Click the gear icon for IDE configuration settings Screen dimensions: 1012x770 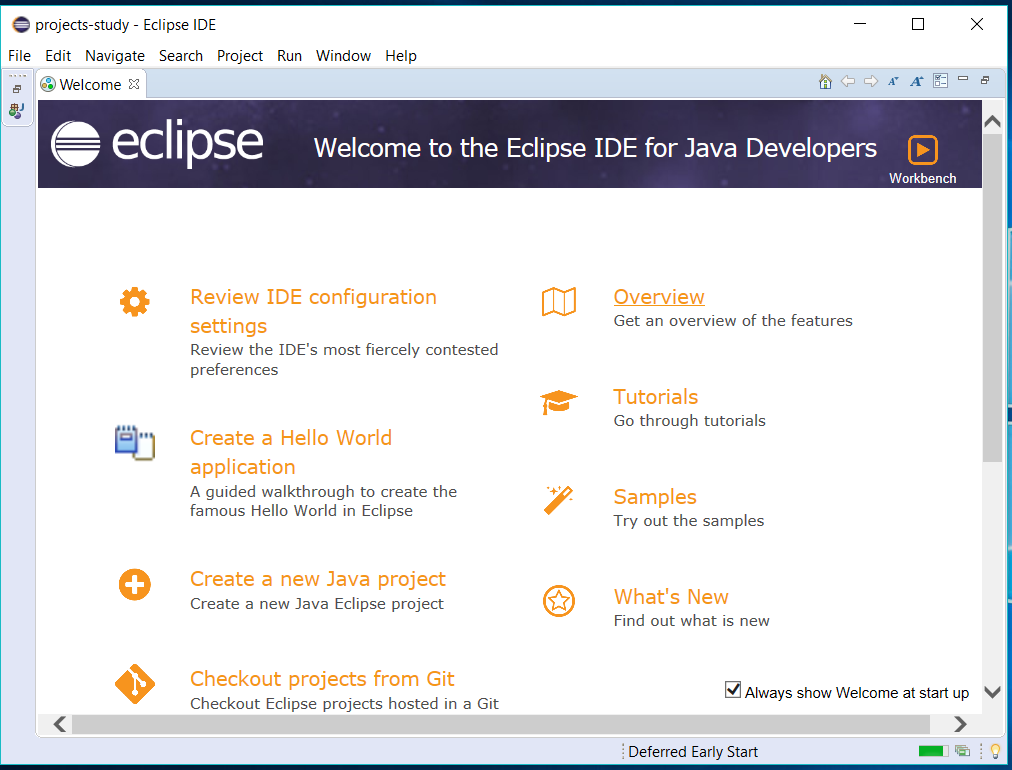[x=134, y=301]
